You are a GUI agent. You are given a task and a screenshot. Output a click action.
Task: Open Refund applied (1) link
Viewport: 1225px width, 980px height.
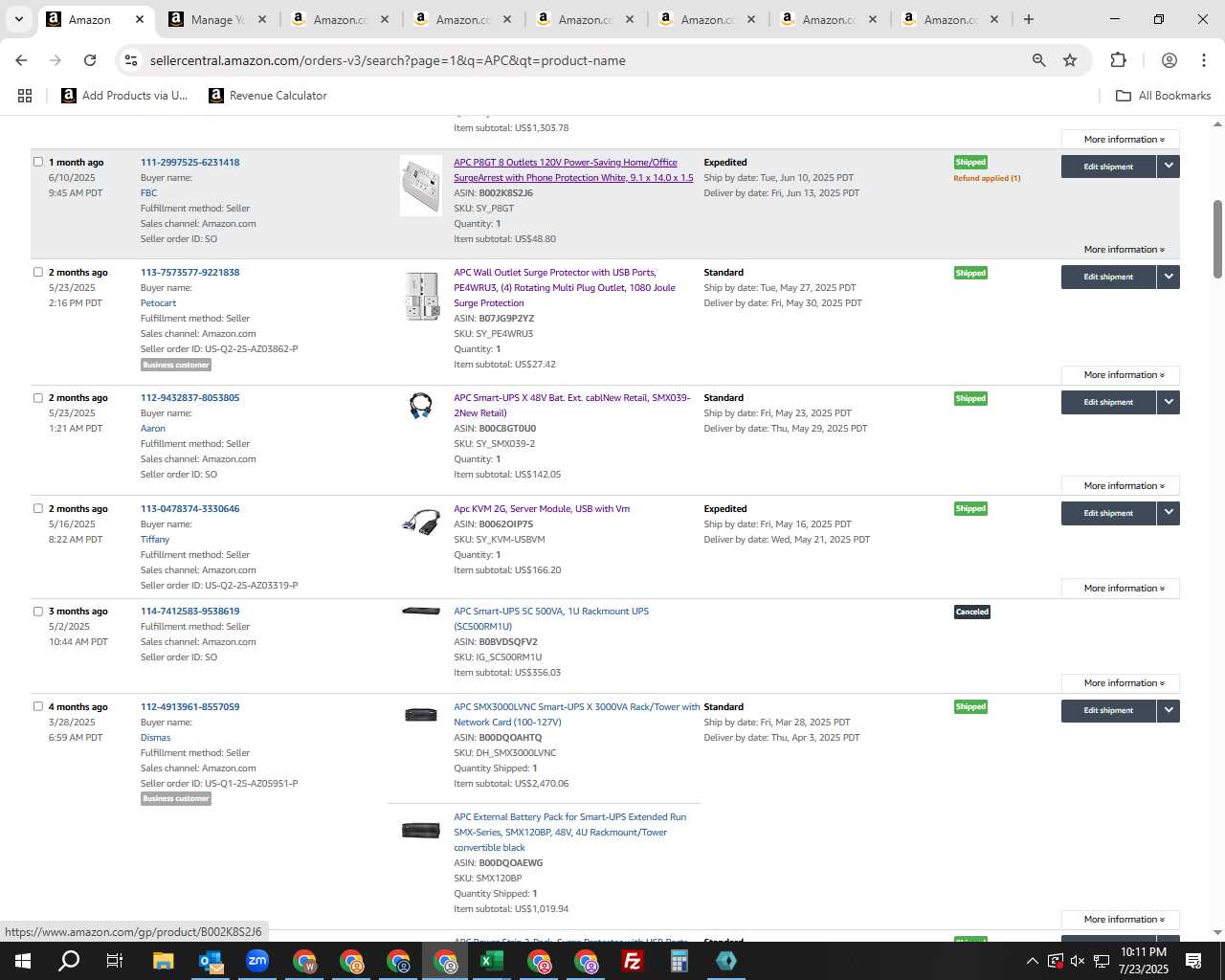coord(987,178)
